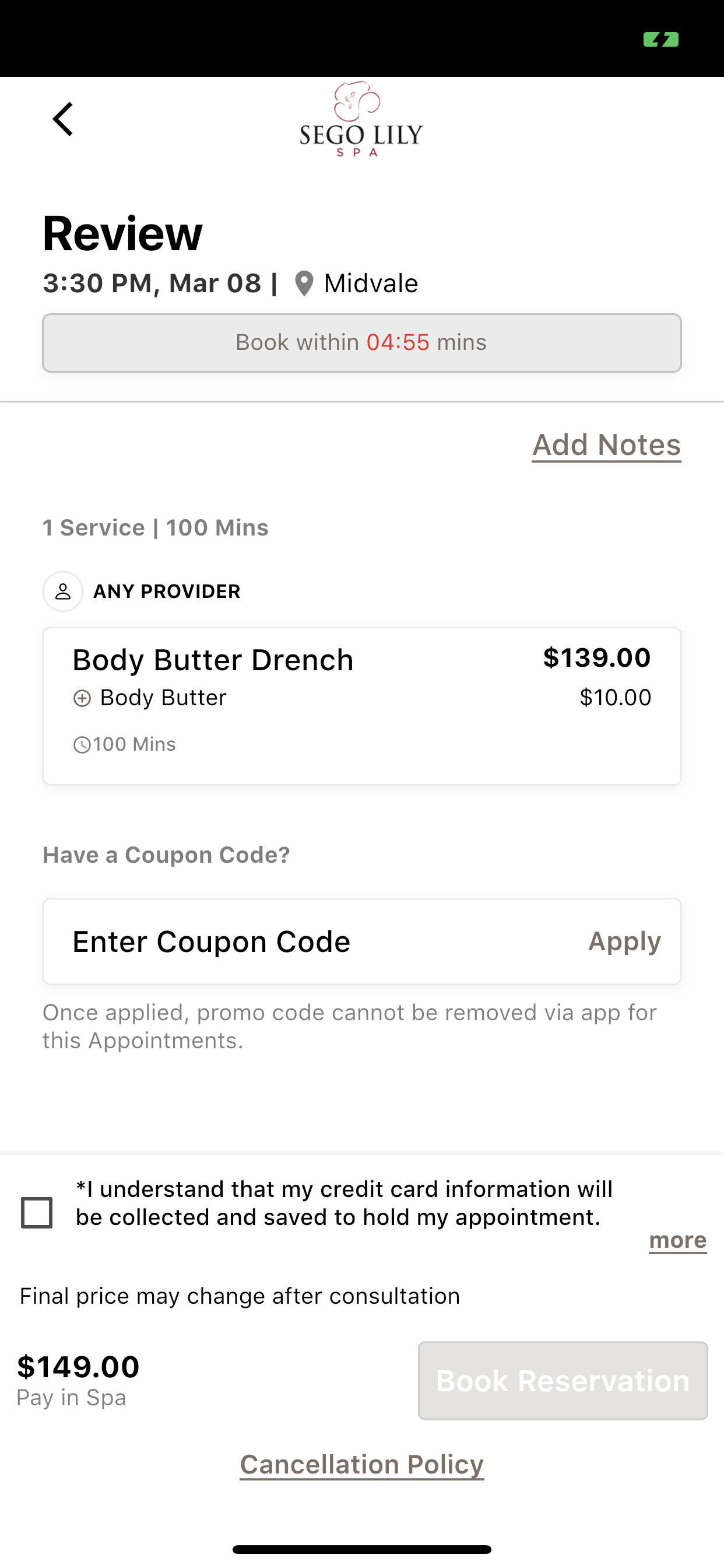This screenshot has width=724, height=1568.
Task: Tap the battery charging status icon
Action: coord(660,40)
